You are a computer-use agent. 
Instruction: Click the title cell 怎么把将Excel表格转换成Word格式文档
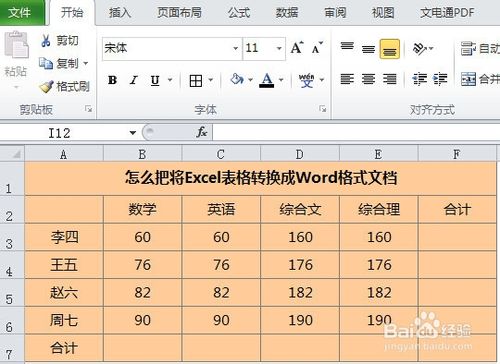tap(261, 178)
